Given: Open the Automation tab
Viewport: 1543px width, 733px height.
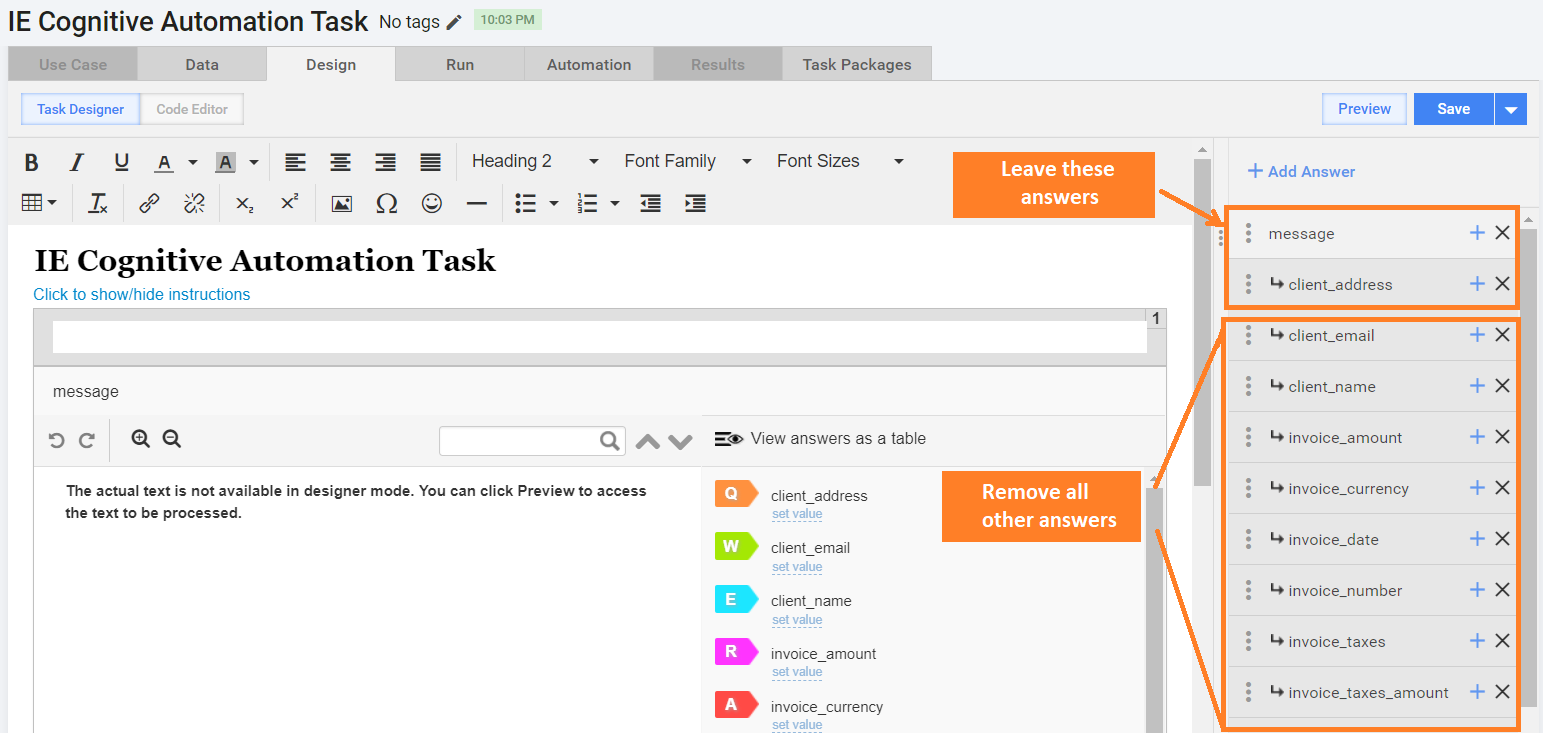Looking at the screenshot, I should 589,64.
